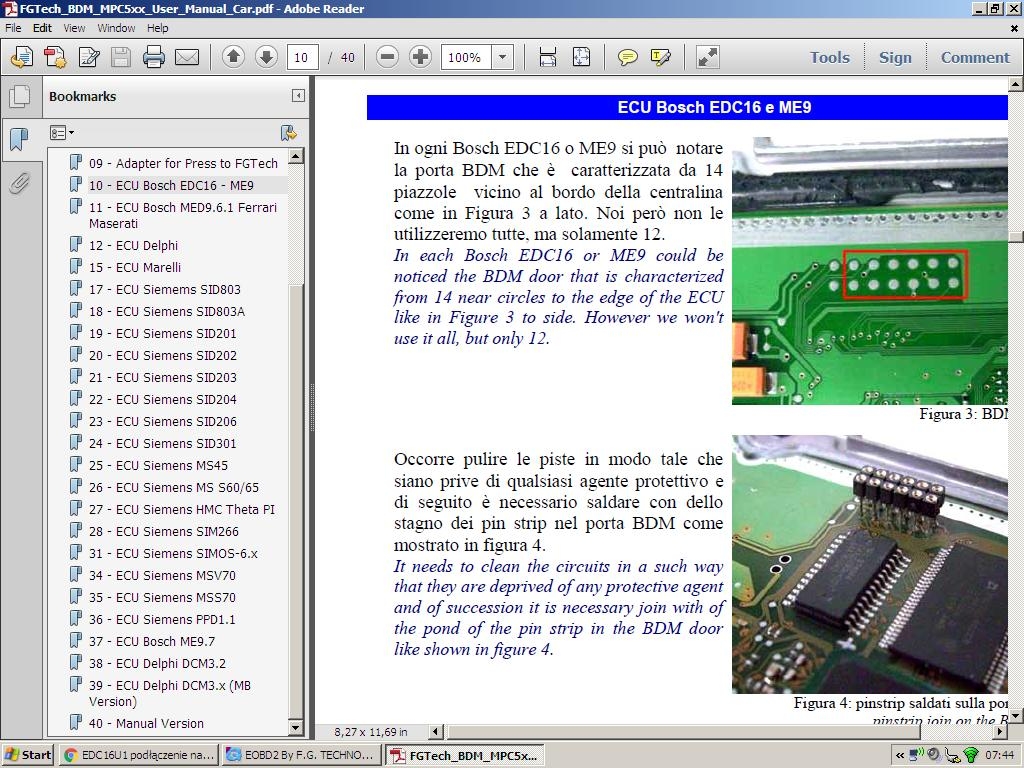Click the Figura 4 soldered pinstrip image
Viewport: 1024px width, 768px height.
coord(870,564)
